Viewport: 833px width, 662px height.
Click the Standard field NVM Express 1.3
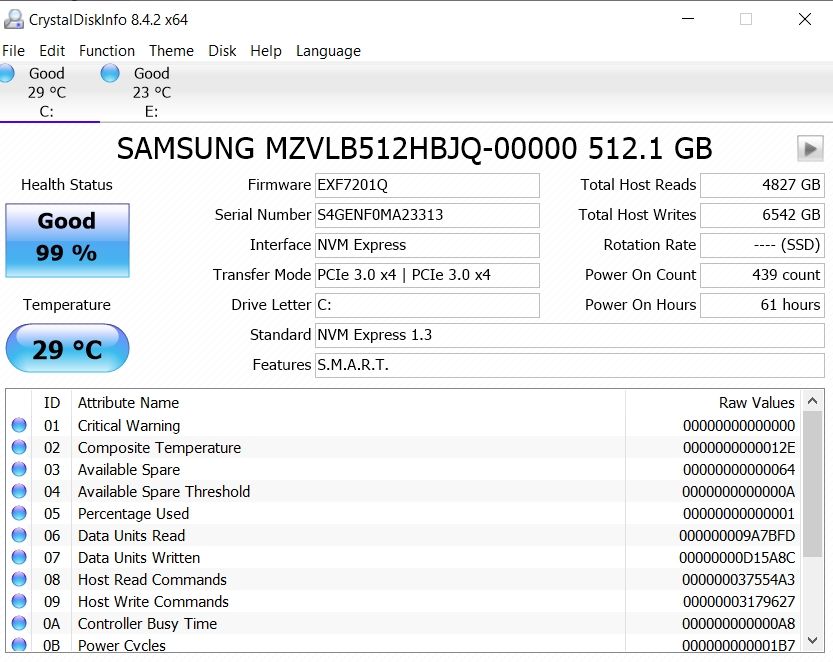[x=570, y=335]
